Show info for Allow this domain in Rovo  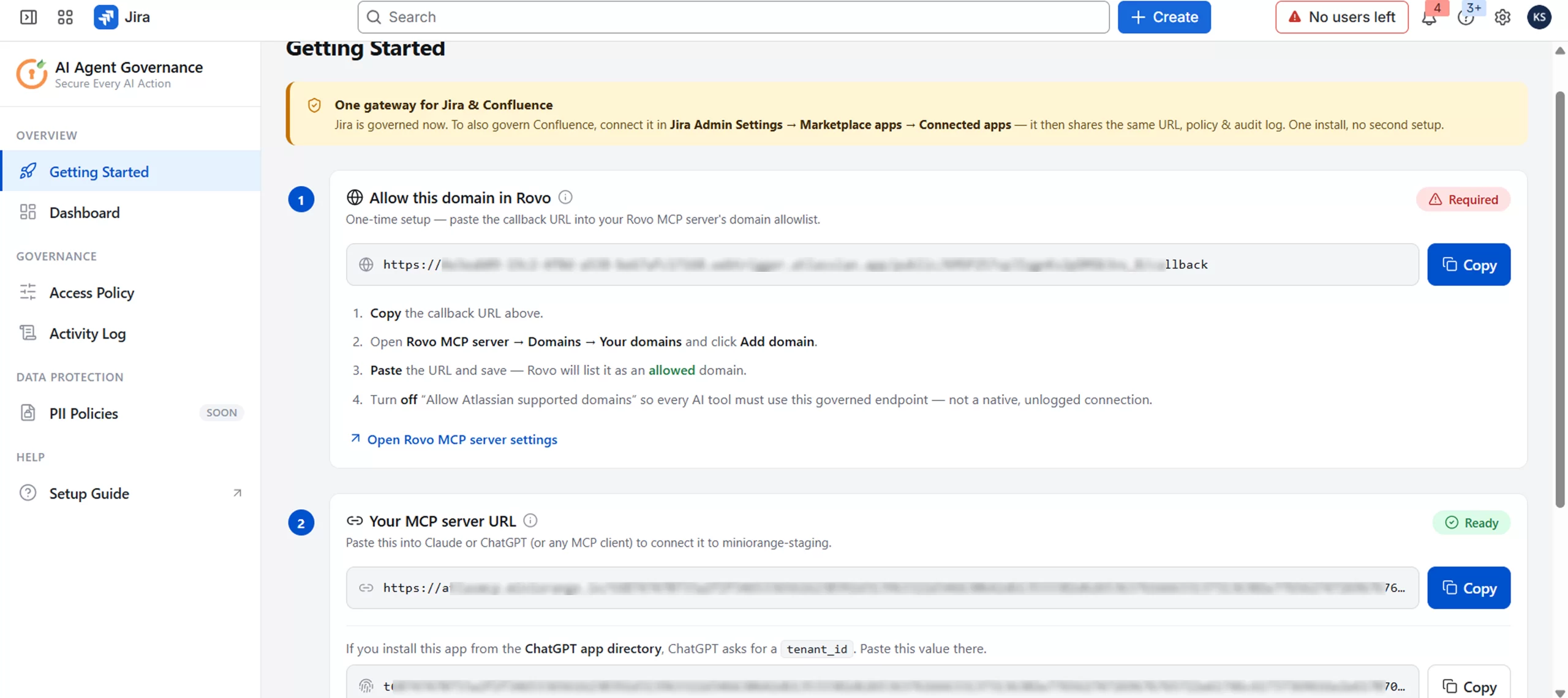tap(565, 197)
